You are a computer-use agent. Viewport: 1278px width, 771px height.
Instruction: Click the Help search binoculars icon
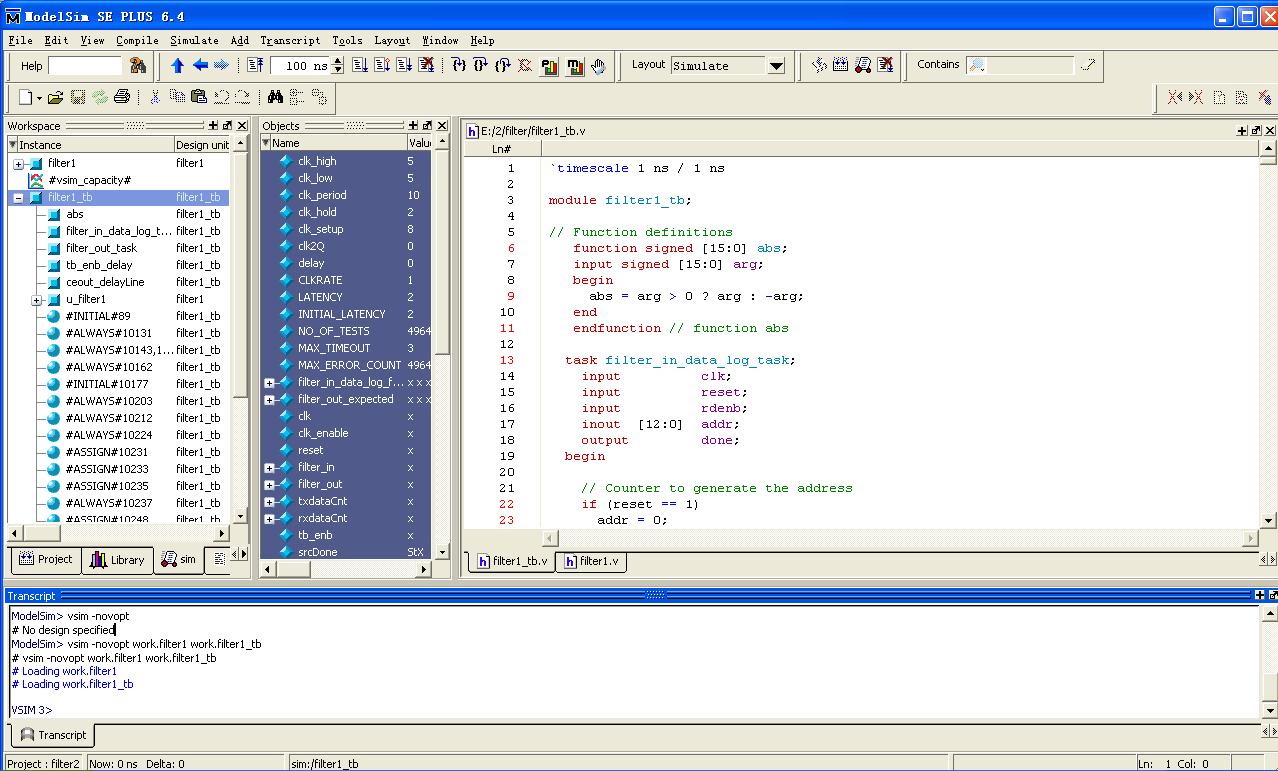pos(138,66)
